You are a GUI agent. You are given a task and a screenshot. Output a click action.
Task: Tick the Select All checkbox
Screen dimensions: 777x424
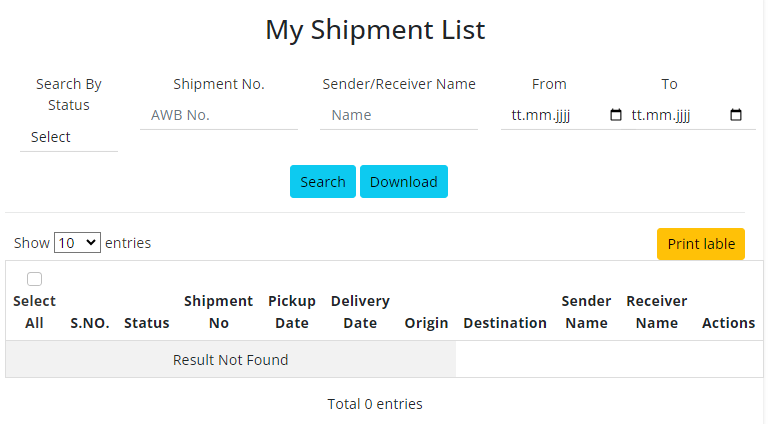pos(34,279)
